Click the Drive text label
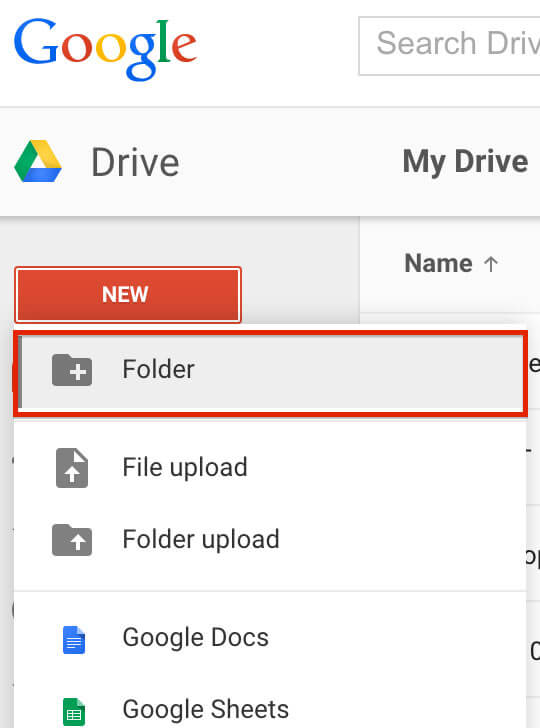 [x=135, y=163]
